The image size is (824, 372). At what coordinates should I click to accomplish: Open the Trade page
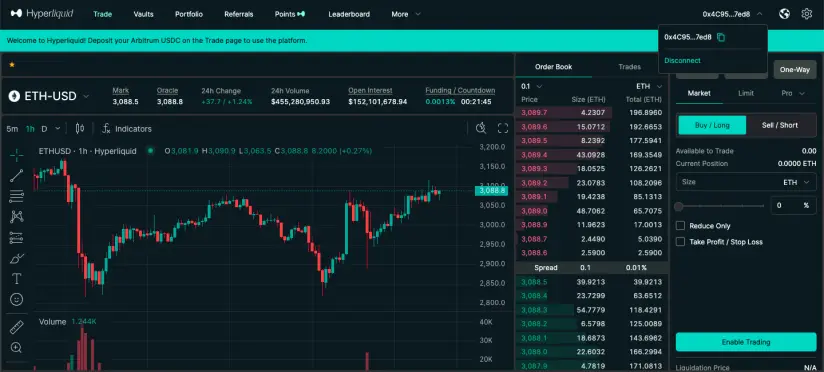click(102, 14)
